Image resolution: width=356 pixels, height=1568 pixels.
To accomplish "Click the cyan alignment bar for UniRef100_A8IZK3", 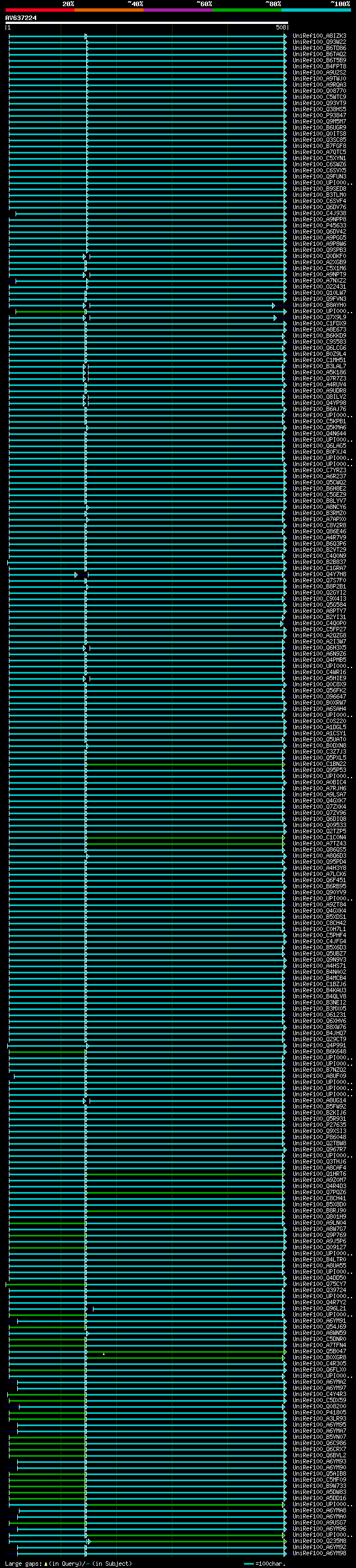I will tap(147, 37).
